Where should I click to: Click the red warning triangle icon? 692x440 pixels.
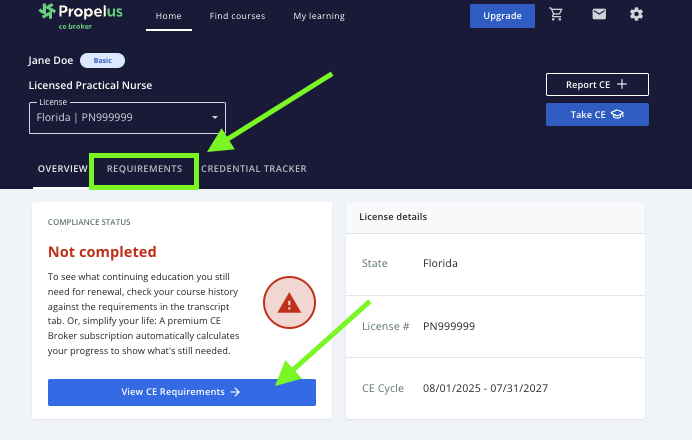pyautogui.click(x=289, y=301)
